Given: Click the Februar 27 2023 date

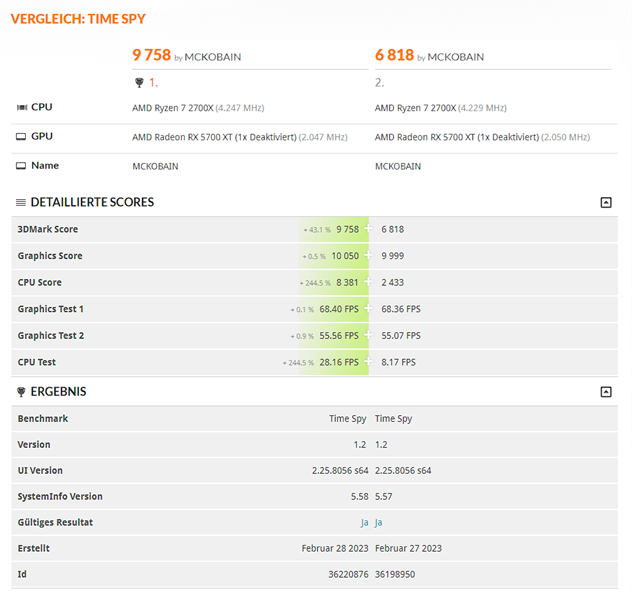Looking at the screenshot, I should pyautogui.click(x=408, y=548).
